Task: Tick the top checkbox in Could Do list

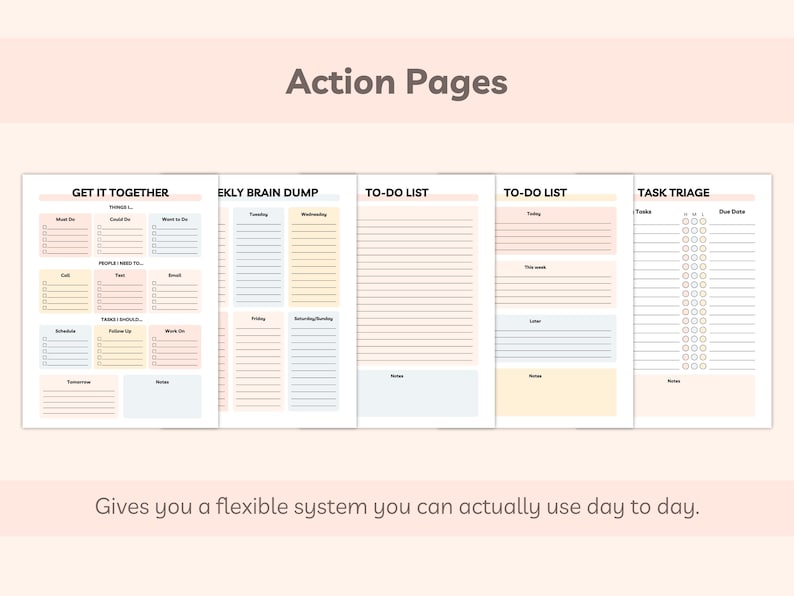Action: 99,227
